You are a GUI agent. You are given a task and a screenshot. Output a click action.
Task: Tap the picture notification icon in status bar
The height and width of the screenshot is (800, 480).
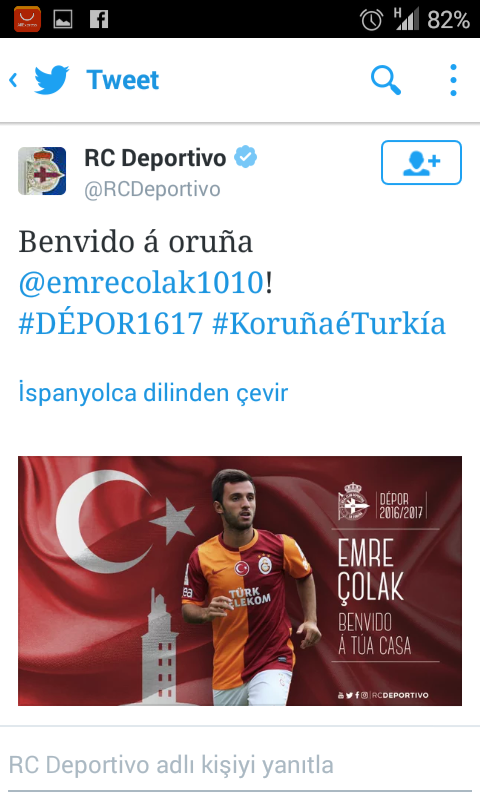coord(63,19)
